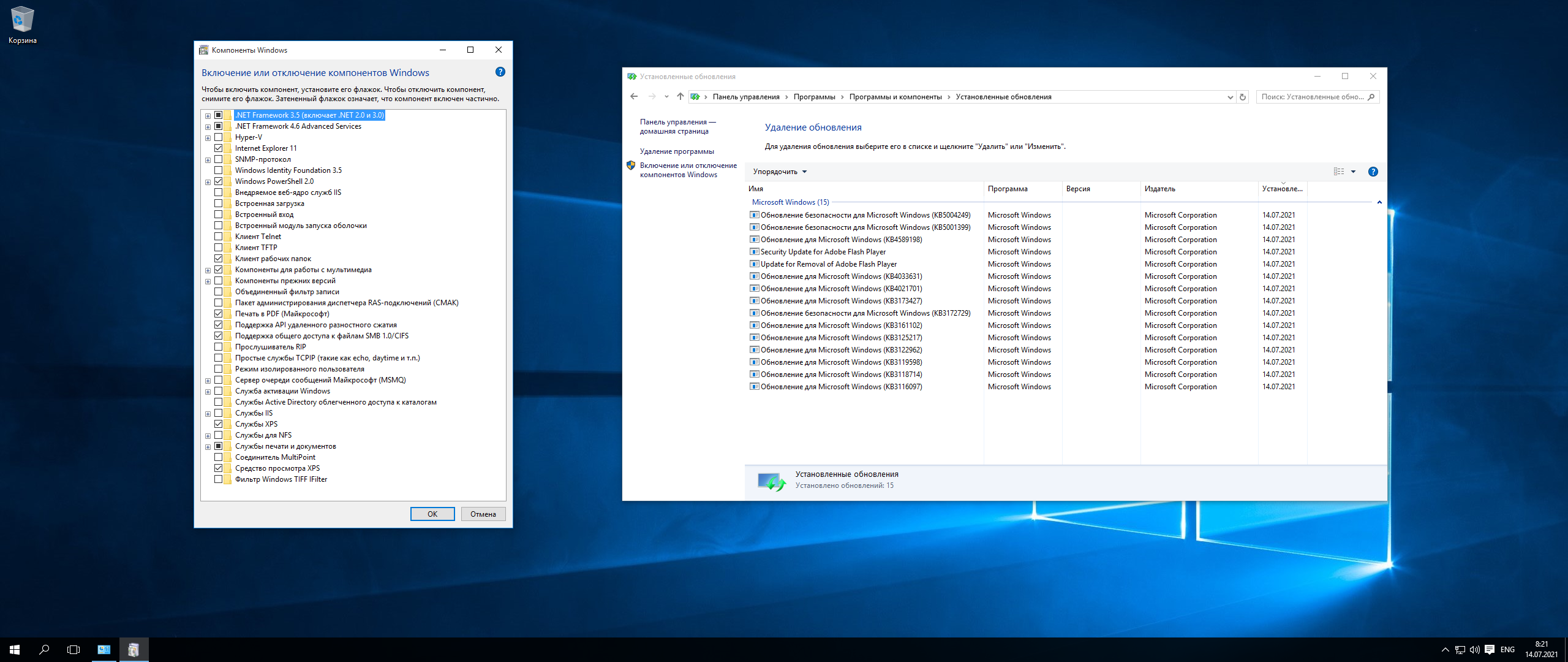
Task: Select update icon for KB5004249 row
Action: point(755,215)
